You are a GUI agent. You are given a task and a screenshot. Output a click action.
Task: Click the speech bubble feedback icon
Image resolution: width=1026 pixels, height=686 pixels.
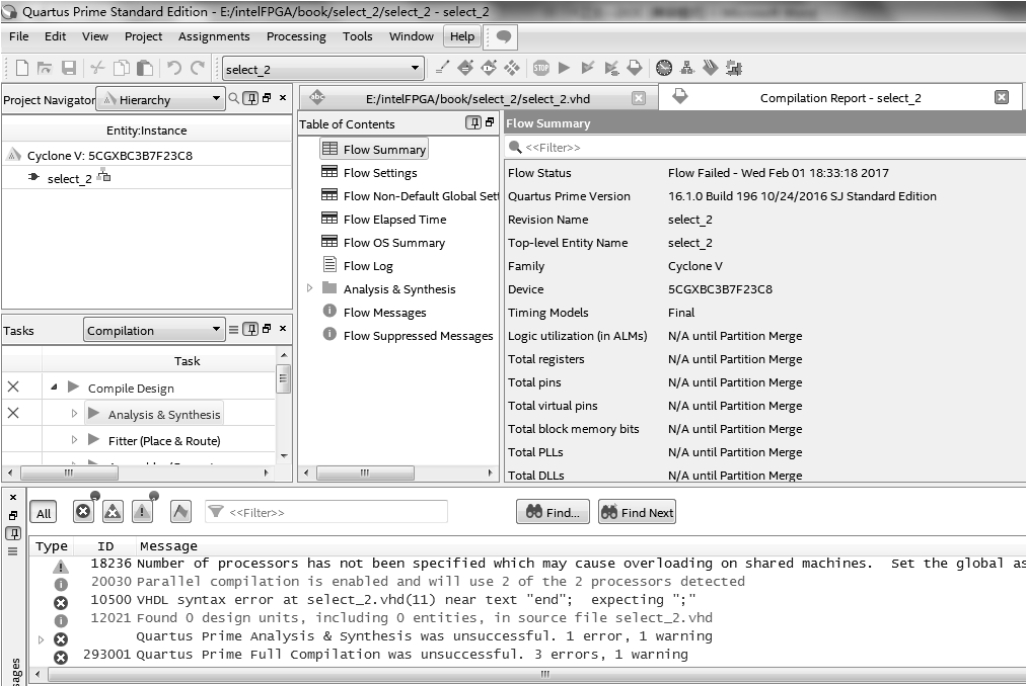(x=503, y=37)
